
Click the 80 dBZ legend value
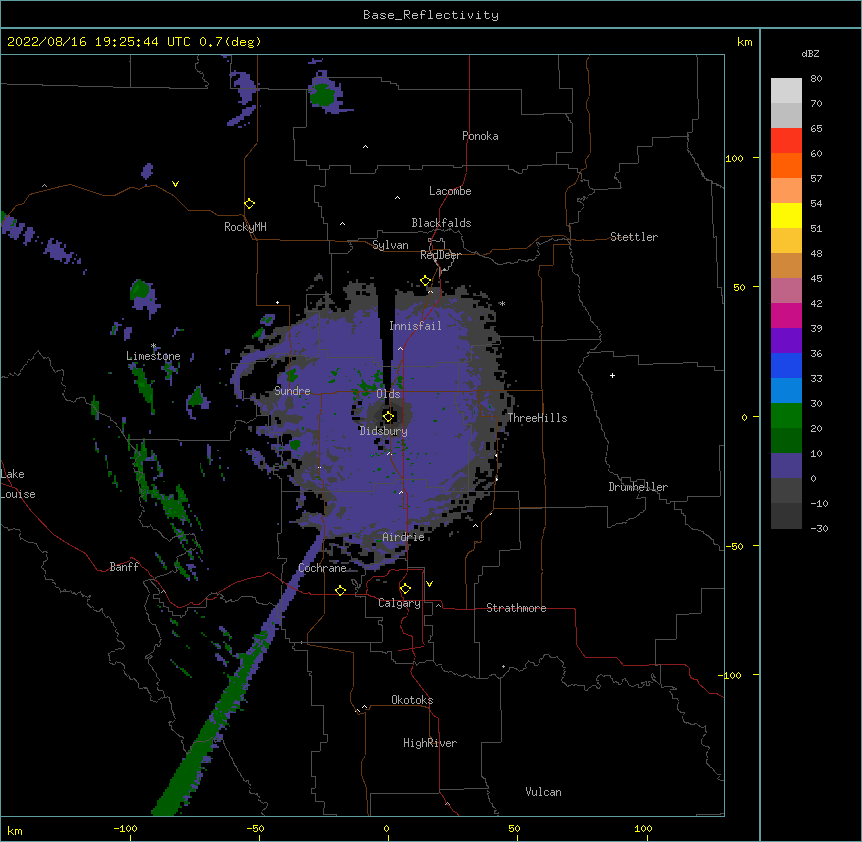816,79
